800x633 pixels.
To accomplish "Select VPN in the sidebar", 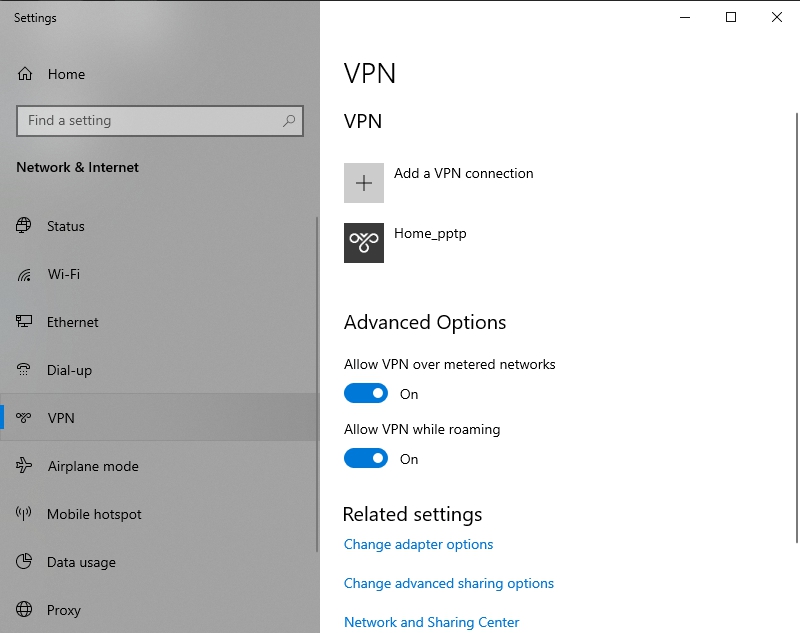I will tap(61, 418).
